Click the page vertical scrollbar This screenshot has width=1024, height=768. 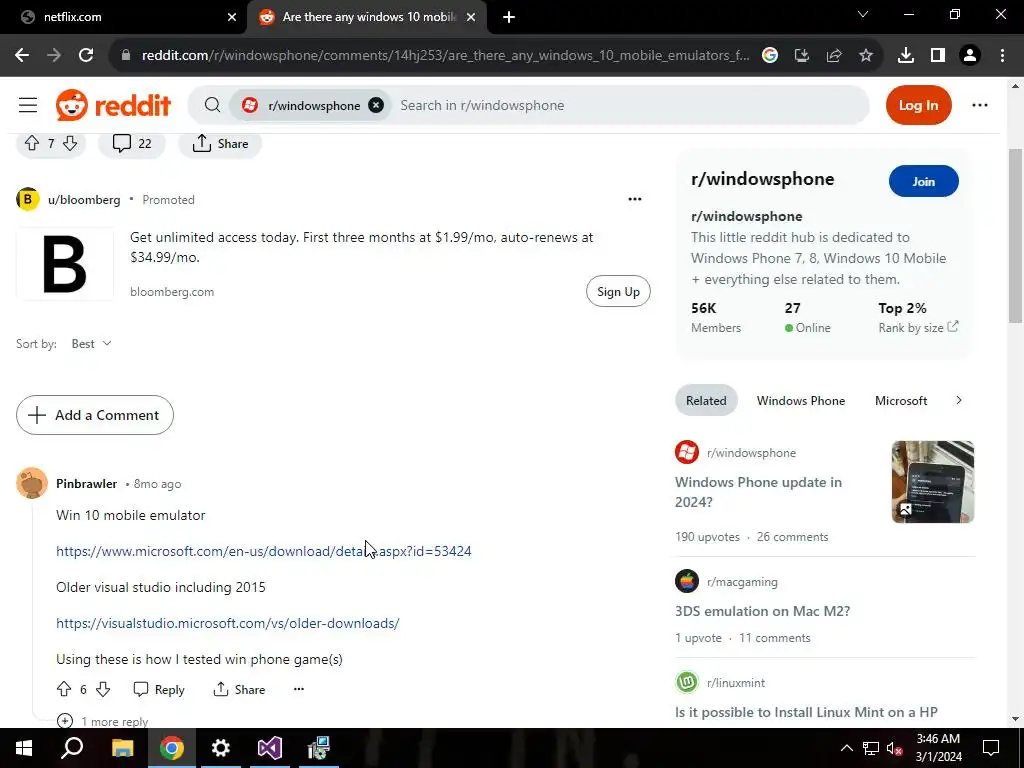(x=1015, y=236)
